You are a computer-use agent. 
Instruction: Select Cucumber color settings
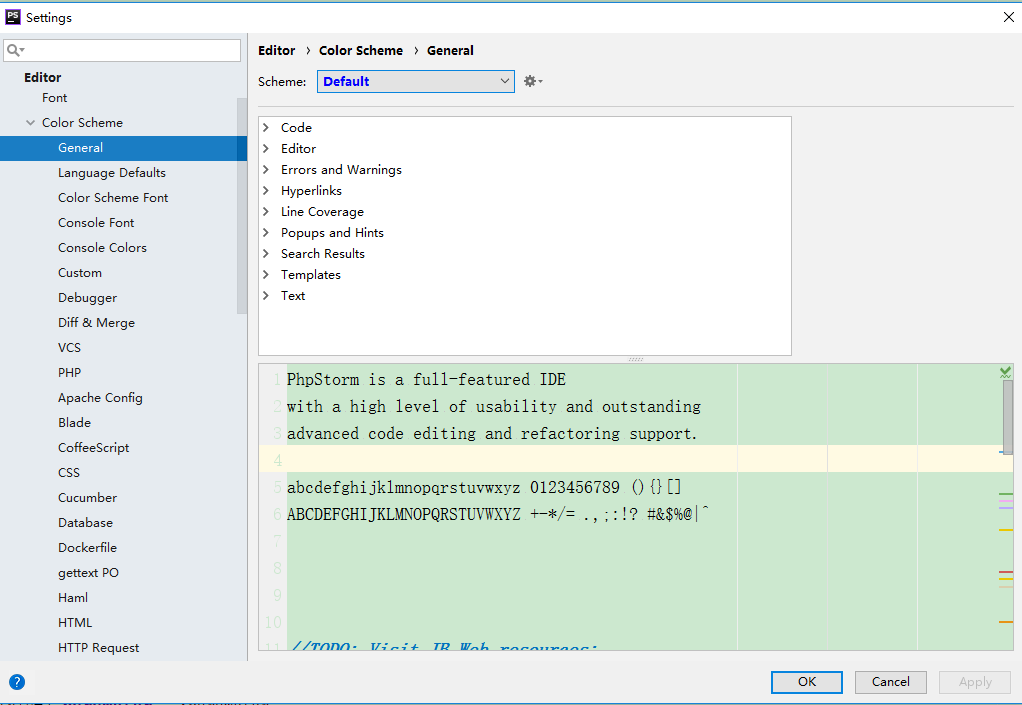tap(87, 498)
